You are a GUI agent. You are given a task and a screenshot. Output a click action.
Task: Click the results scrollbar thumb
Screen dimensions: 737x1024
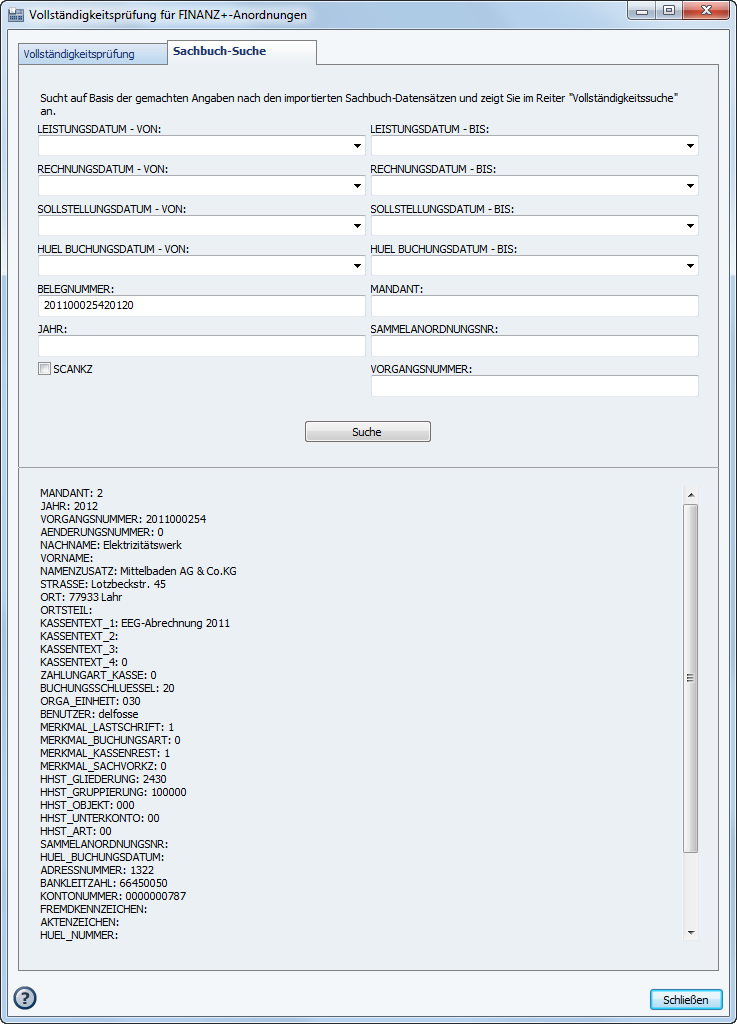click(690, 677)
